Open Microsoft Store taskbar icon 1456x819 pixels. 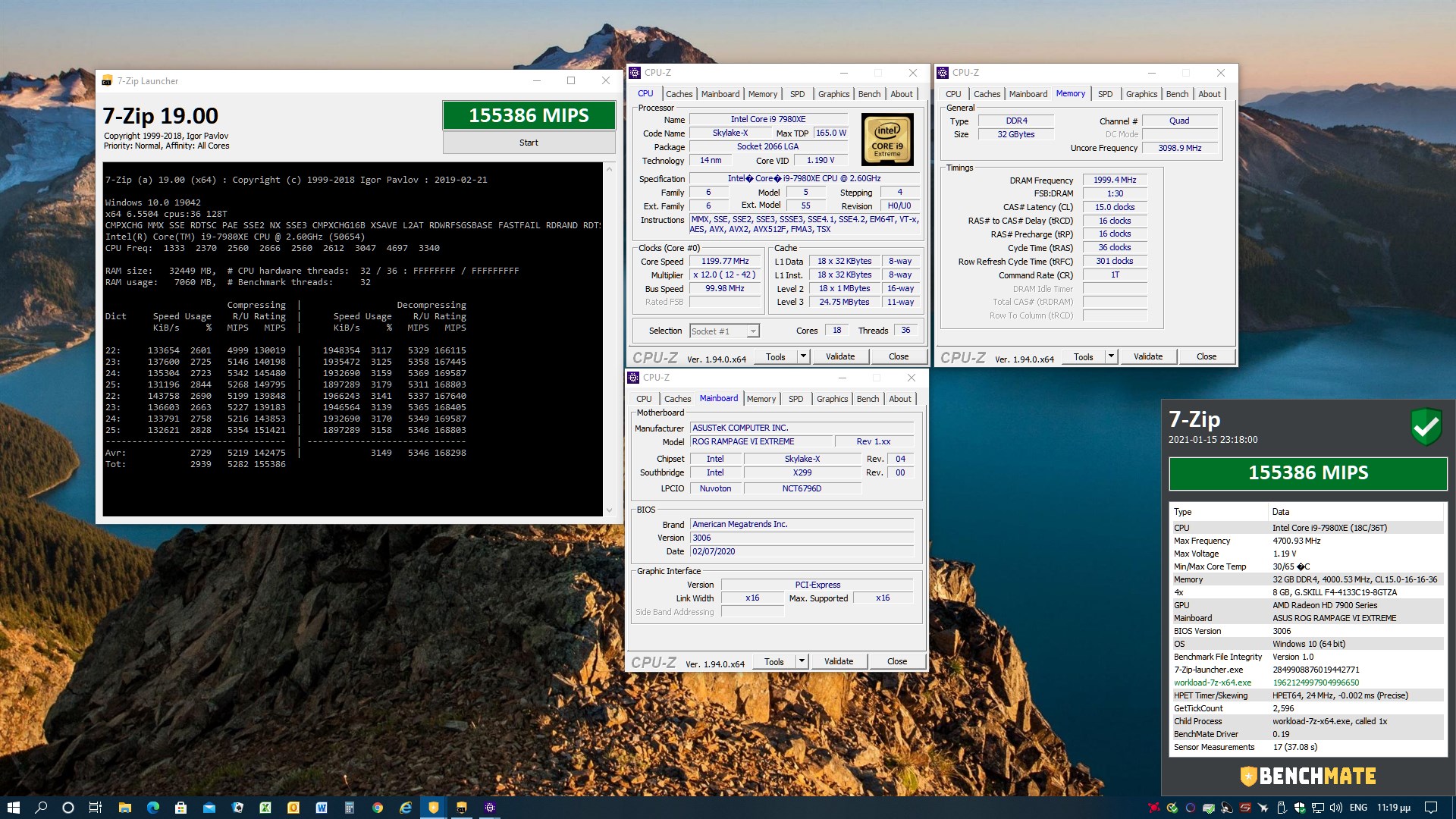tap(180, 808)
